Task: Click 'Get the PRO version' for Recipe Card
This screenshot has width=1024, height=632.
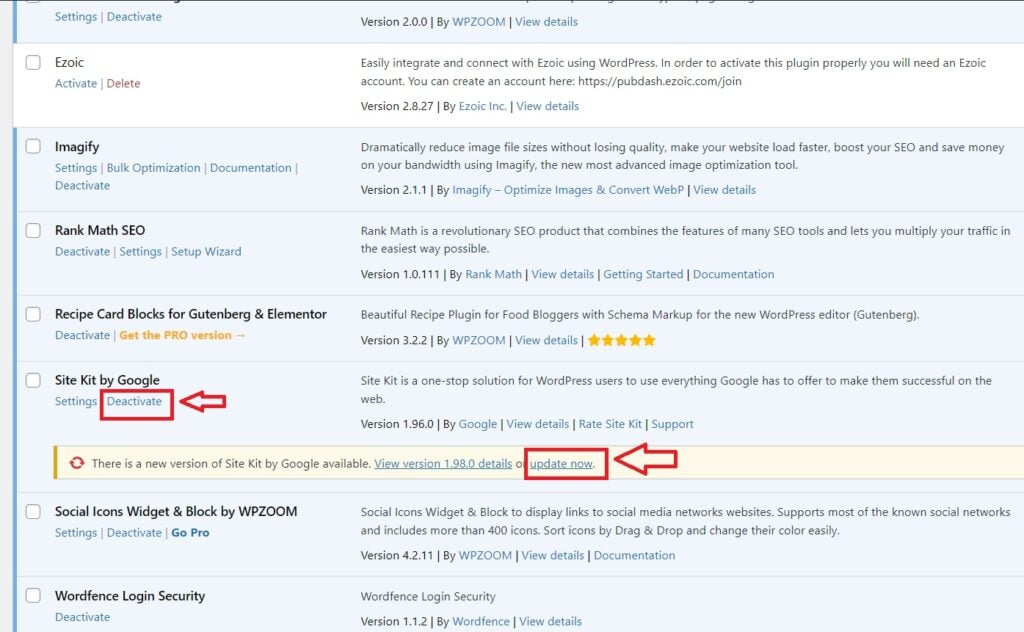Action: pyautogui.click(x=182, y=335)
